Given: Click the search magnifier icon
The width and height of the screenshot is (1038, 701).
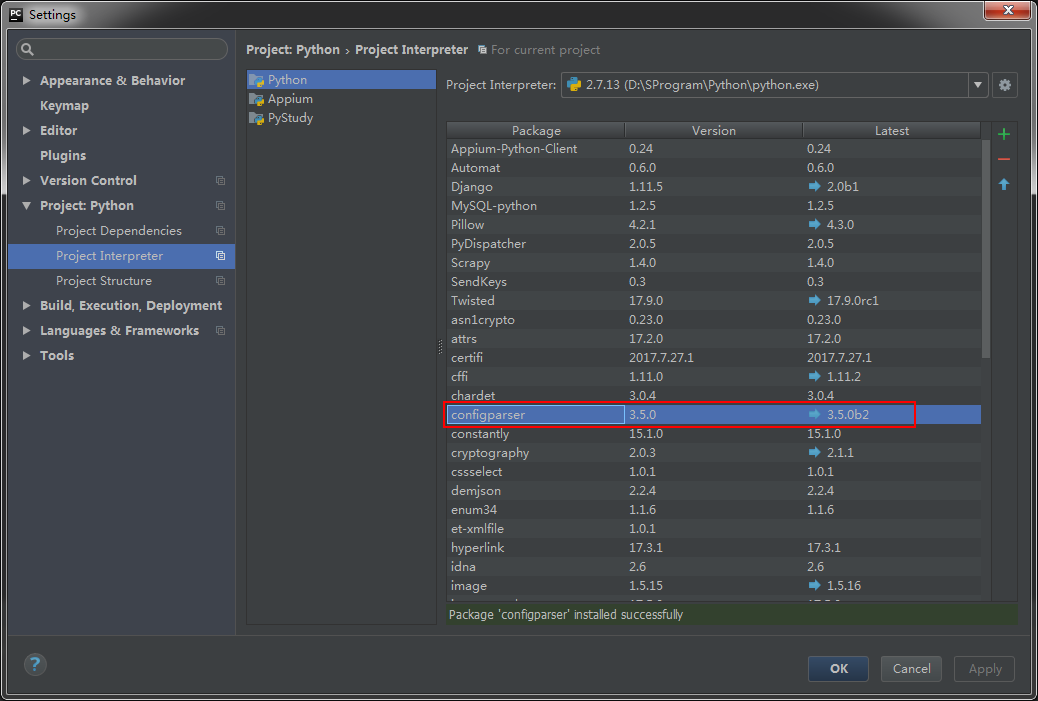Looking at the screenshot, I should (x=28, y=49).
